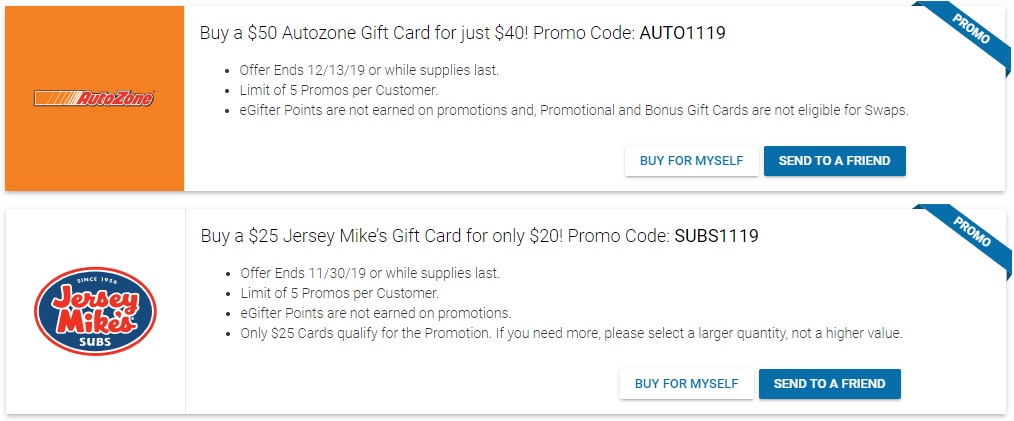Click the Jersey Mike's Subs logo
Image resolution: width=1014 pixels, height=421 pixels.
(x=95, y=311)
